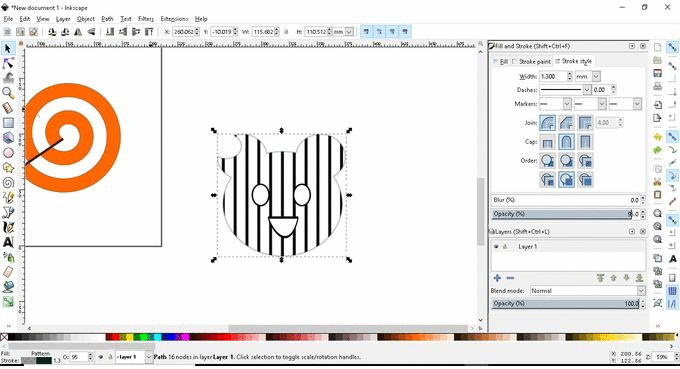Image resolution: width=680 pixels, height=369 pixels.
Task: Delete current layer with minus button
Action: click(510, 278)
